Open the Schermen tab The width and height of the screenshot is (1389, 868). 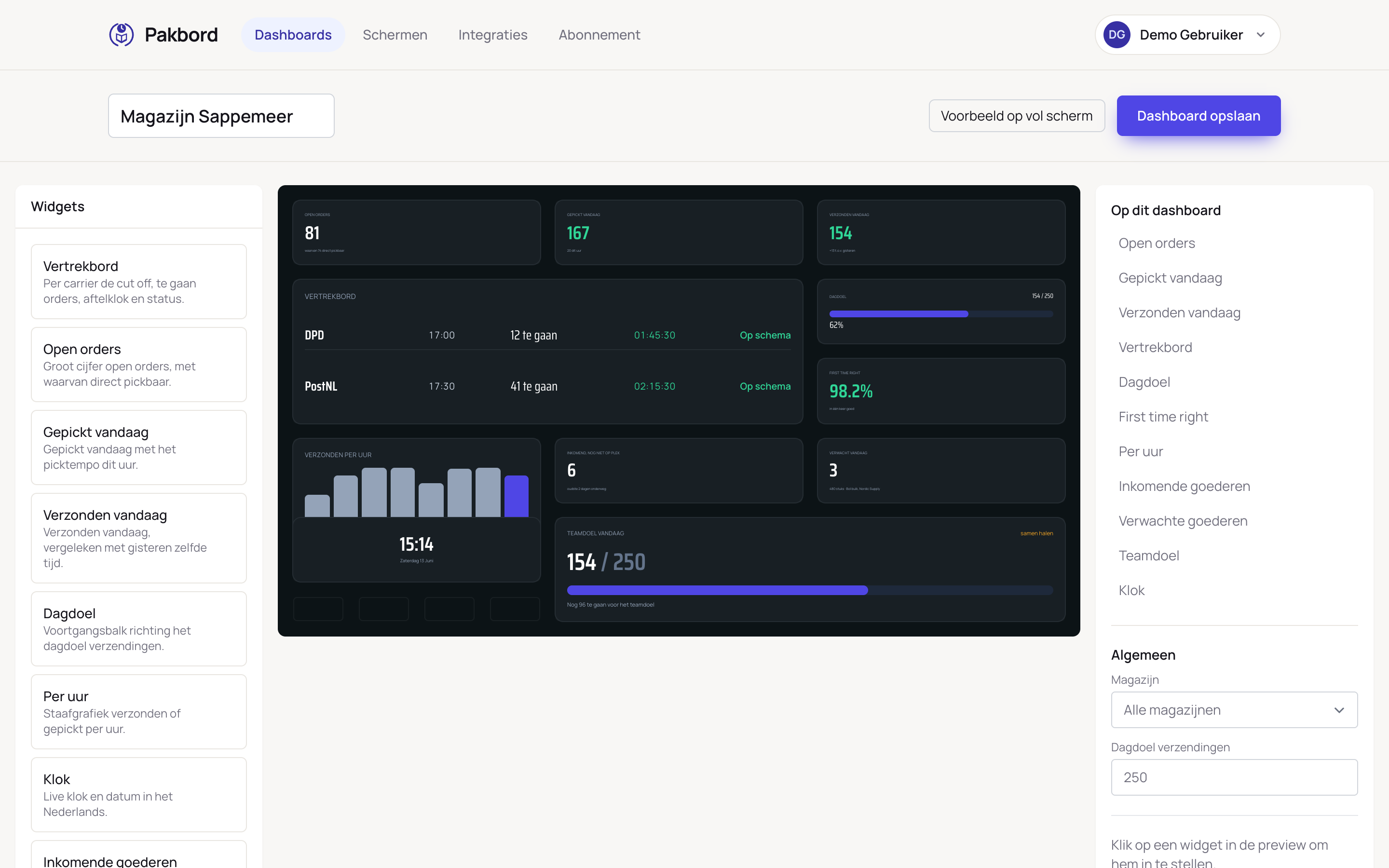click(x=395, y=34)
